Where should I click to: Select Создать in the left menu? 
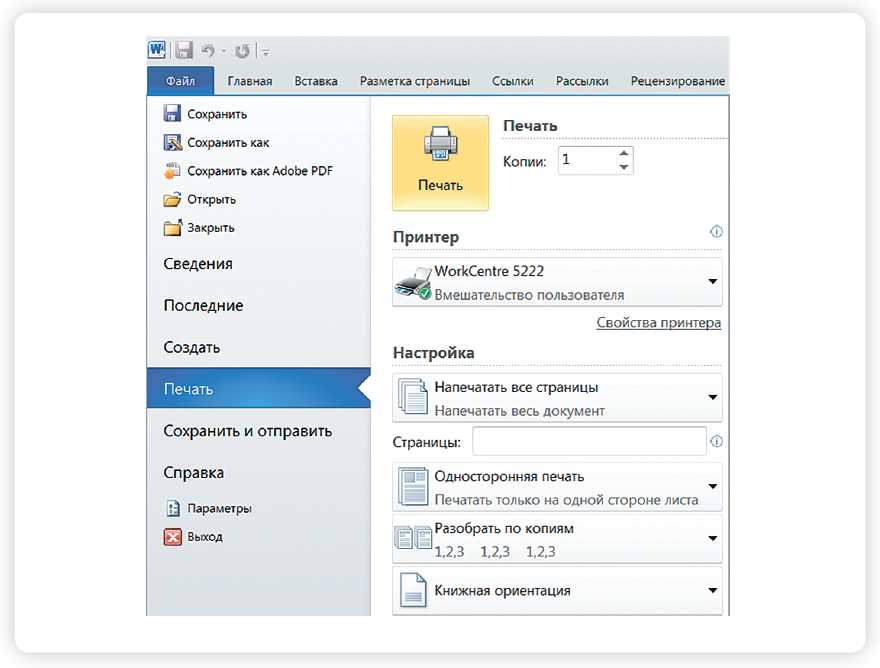coord(191,347)
